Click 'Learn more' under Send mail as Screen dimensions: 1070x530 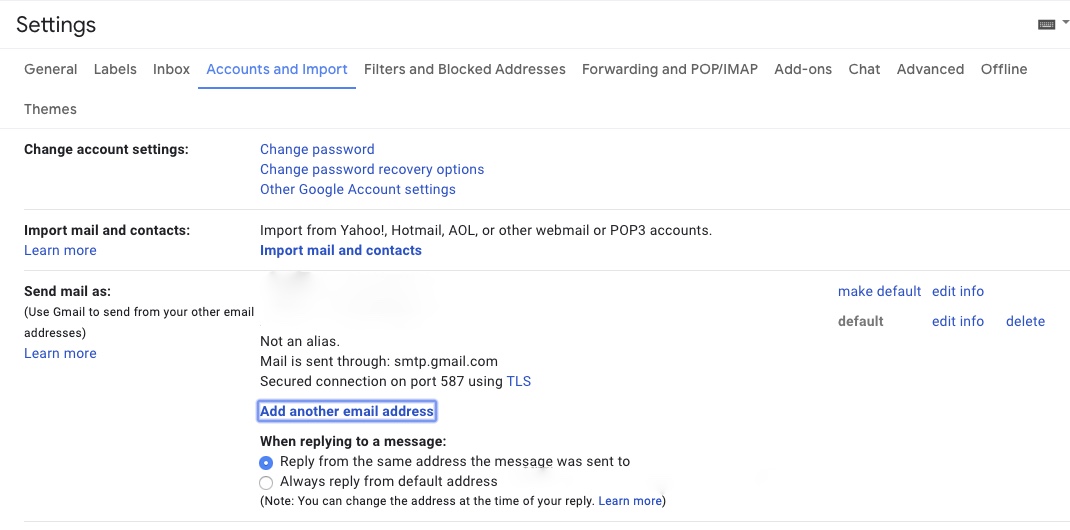pyautogui.click(x=60, y=353)
